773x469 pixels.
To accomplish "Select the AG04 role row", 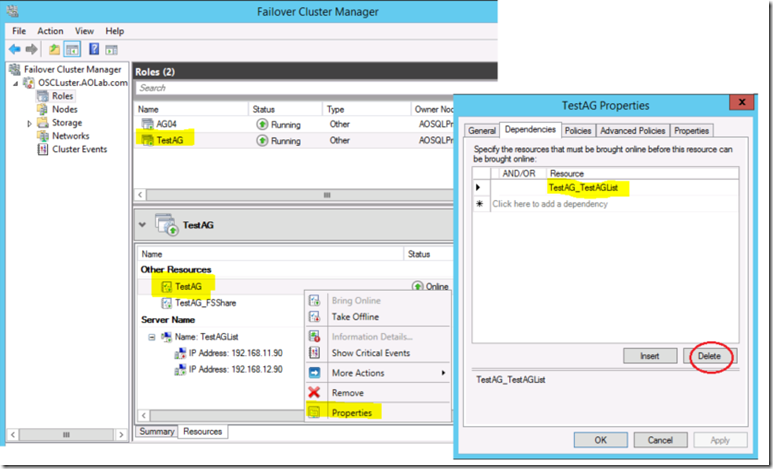I will point(293,124).
